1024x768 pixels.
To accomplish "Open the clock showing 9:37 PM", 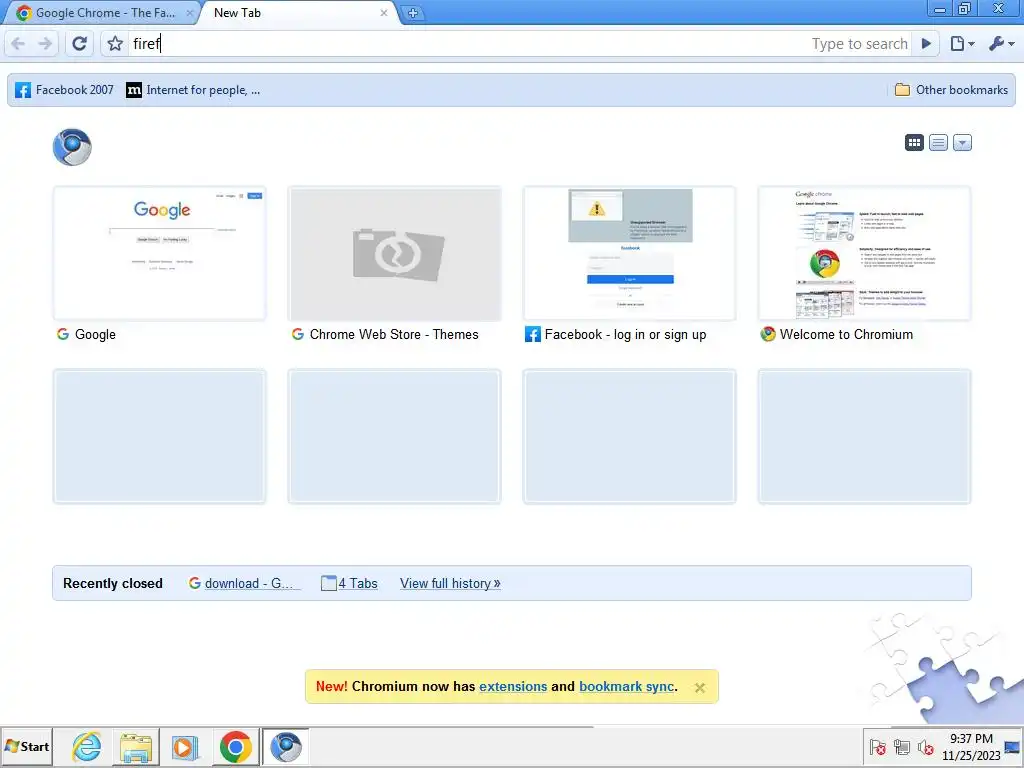I will (x=971, y=747).
